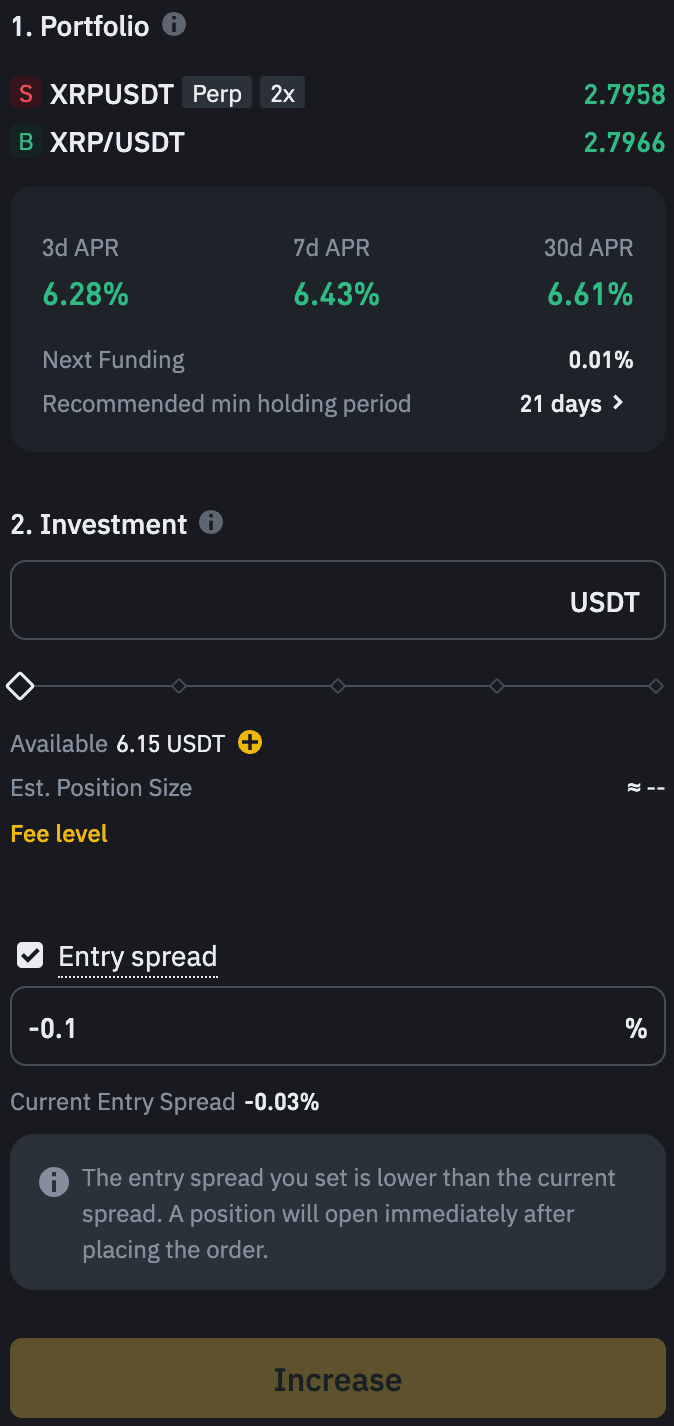
Task: Click the Perp tag on XRPUSDT
Action: click(x=217, y=94)
